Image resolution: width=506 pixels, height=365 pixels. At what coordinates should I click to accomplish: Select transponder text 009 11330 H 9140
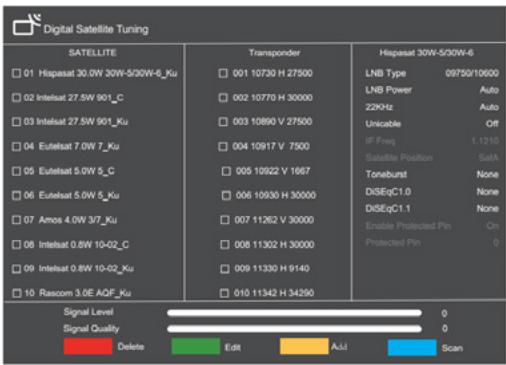272,269
